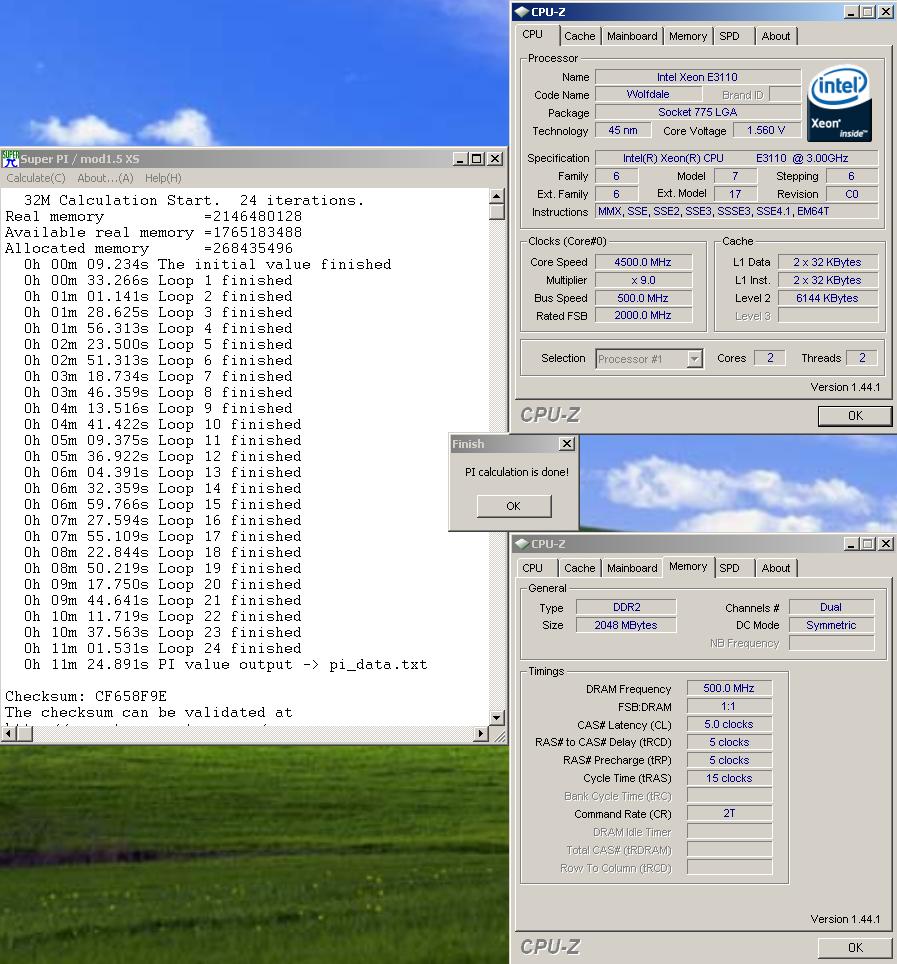The width and height of the screenshot is (897, 964).
Task: Click the memory Type value 'DDR2'
Action: (x=626, y=607)
